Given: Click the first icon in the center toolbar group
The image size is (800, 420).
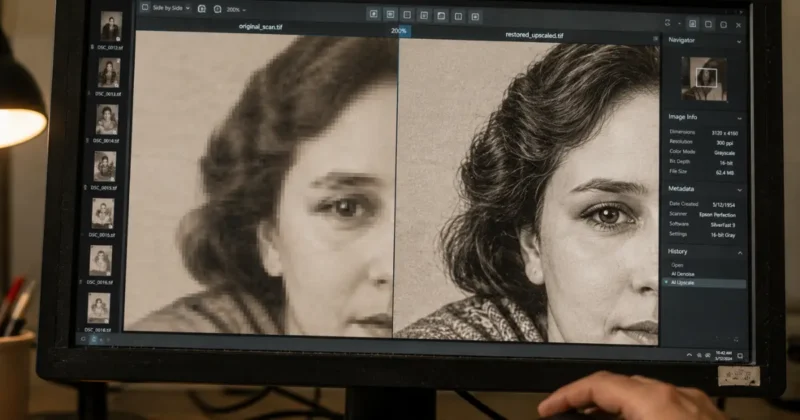Looking at the screenshot, I should click(x=373, y=14).
